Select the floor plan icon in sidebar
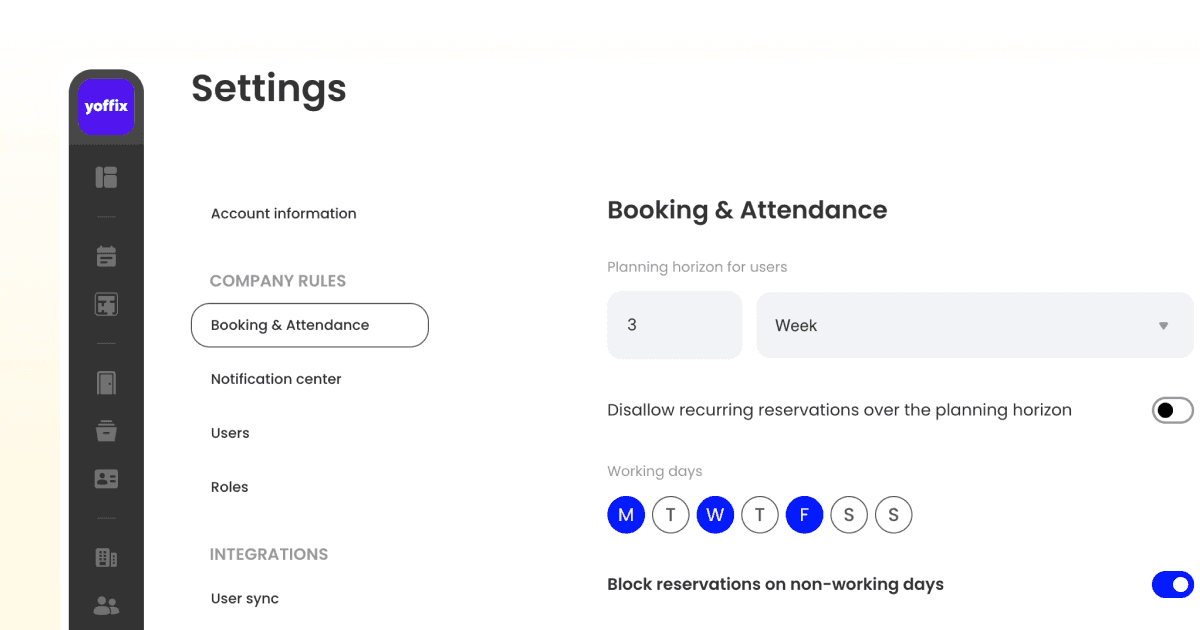This screenshot has height=630, width=1200. 105,303
